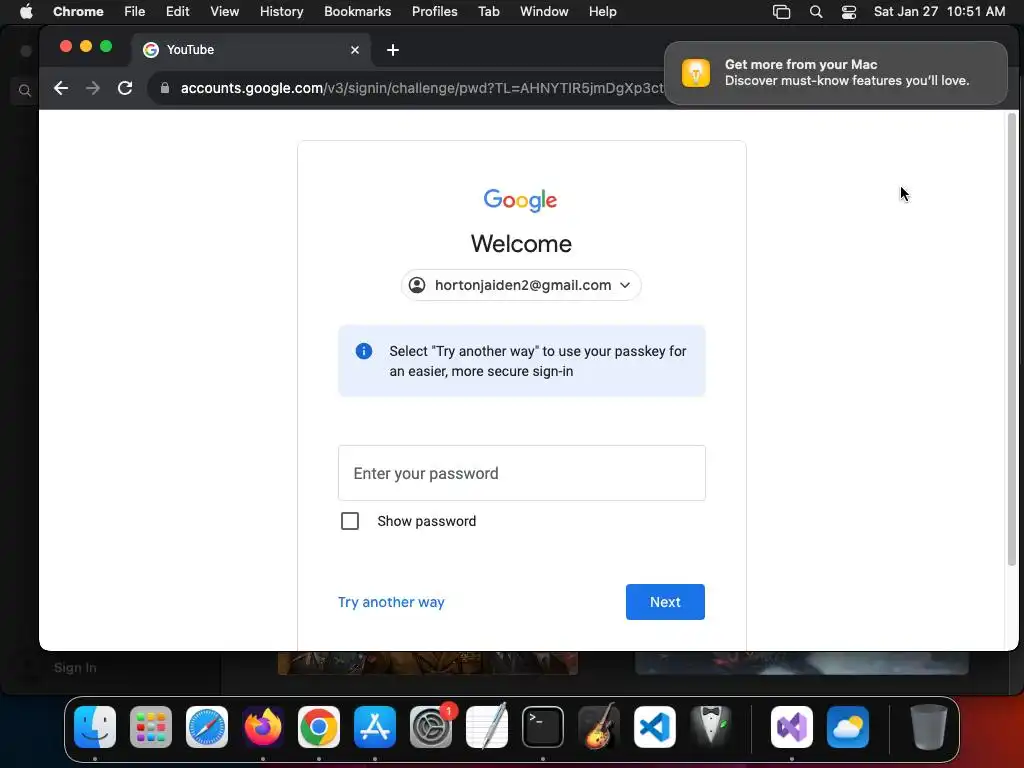The height and width of the screenshot is (768, 1024).
Task: Open the History menu
Action: click(x=281, y=12)
